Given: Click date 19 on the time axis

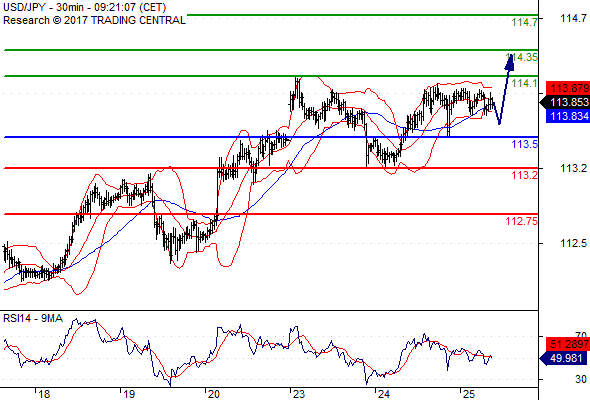Looking at the screenshot, I should click(x=129, y=394).
